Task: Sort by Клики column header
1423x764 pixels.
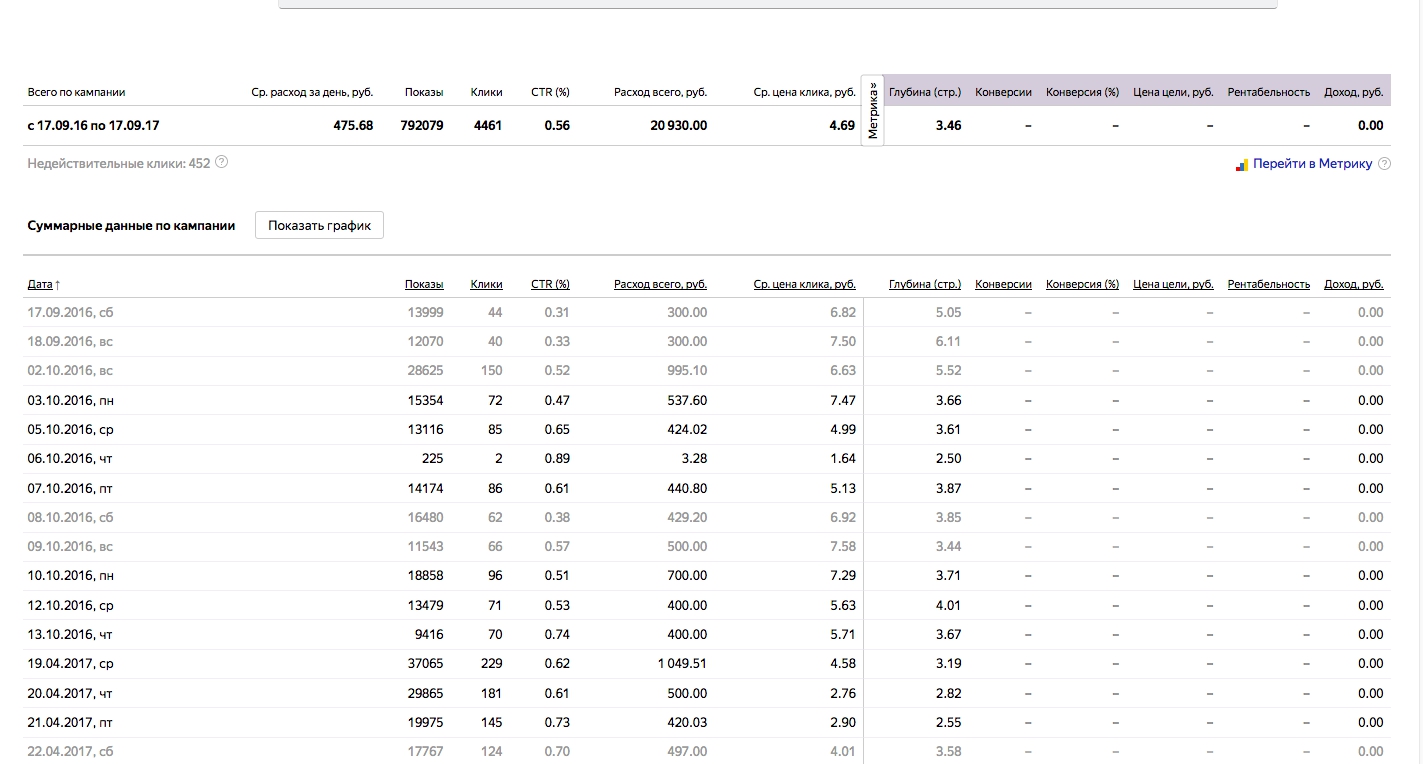Action: point(487,285)
